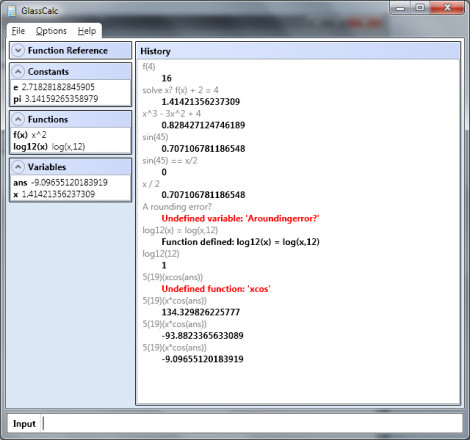Click history entry x^3 - 3x^2 + 4

tap(172, 114)
